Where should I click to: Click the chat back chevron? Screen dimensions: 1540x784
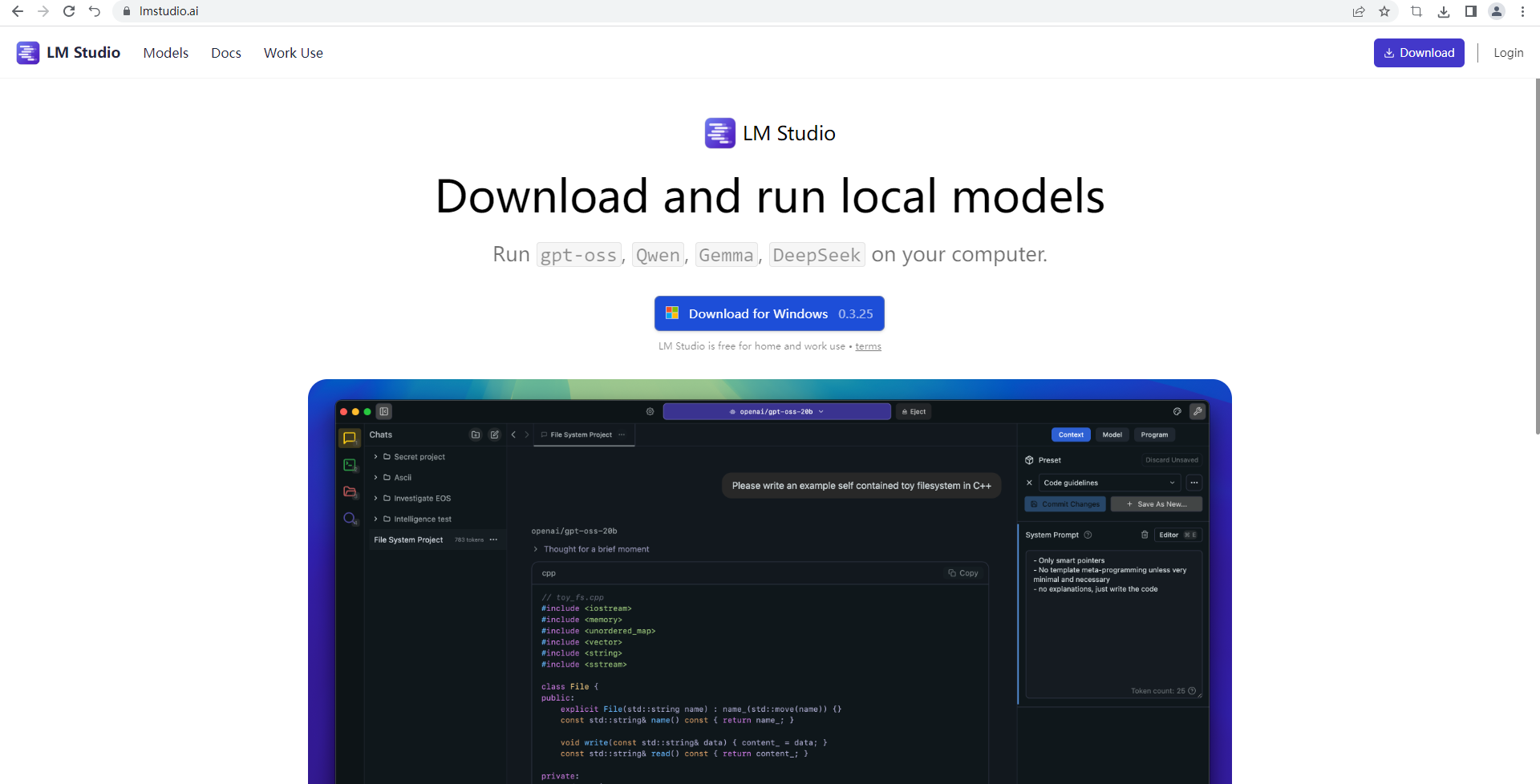click(513, 434)
